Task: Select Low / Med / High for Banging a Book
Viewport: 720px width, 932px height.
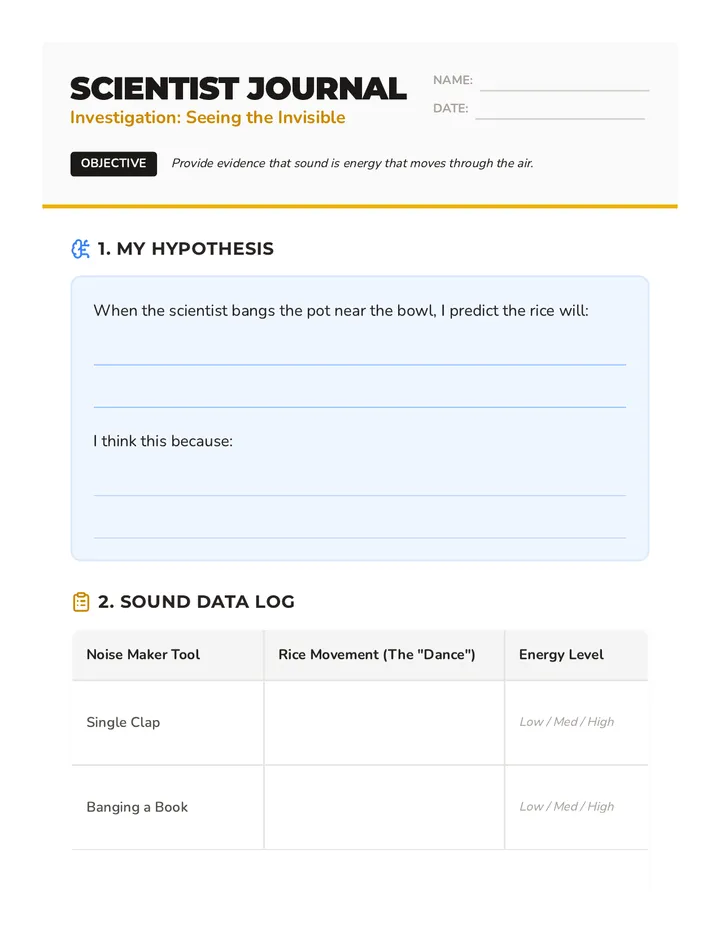Action: click(567, 807)
